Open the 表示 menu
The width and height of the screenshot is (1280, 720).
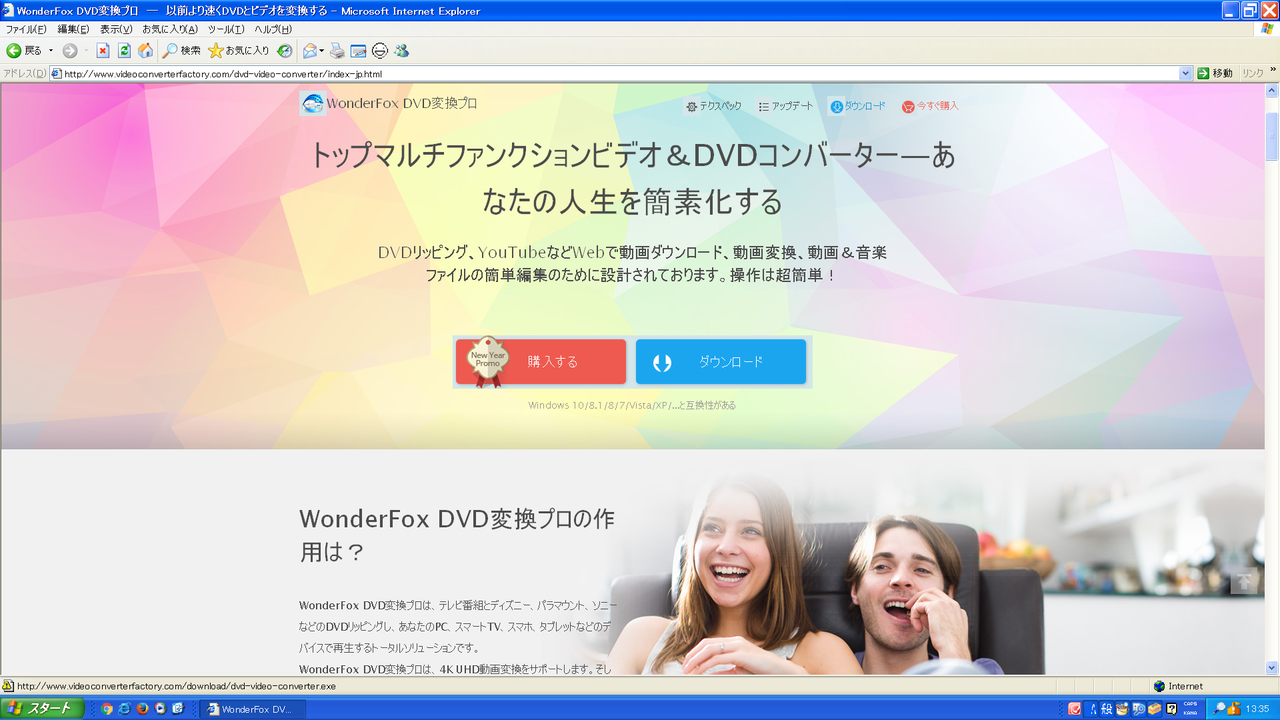(116, 29)
